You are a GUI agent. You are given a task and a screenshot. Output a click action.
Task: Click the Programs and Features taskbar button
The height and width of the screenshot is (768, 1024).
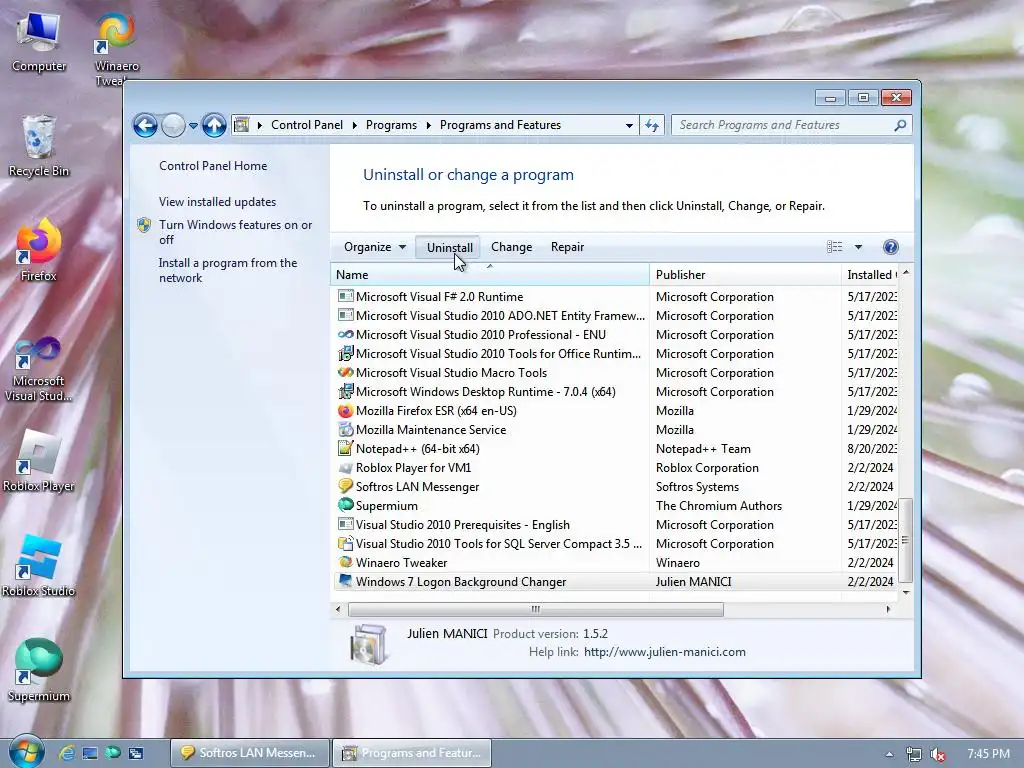pyautogui.click(x=412, y=753)
